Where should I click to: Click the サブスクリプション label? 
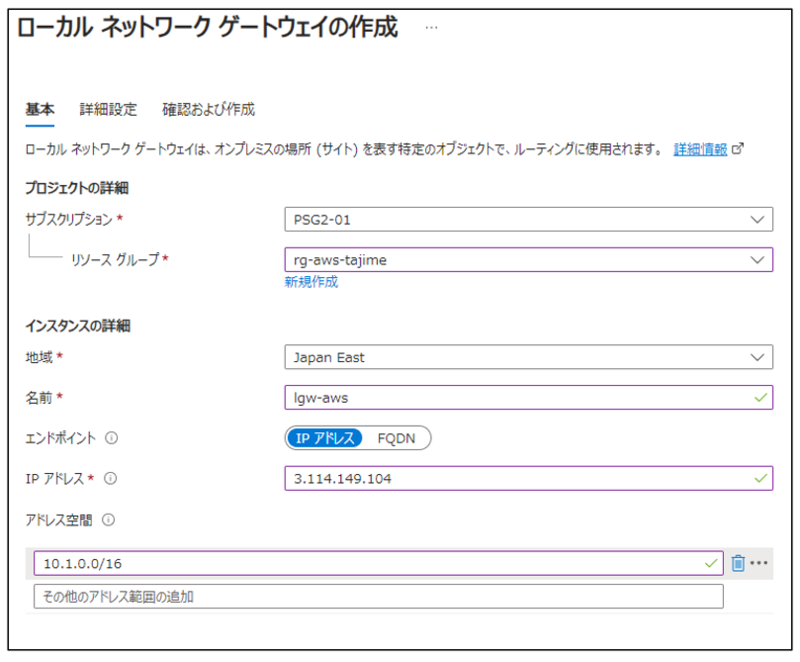click(69, 219)
